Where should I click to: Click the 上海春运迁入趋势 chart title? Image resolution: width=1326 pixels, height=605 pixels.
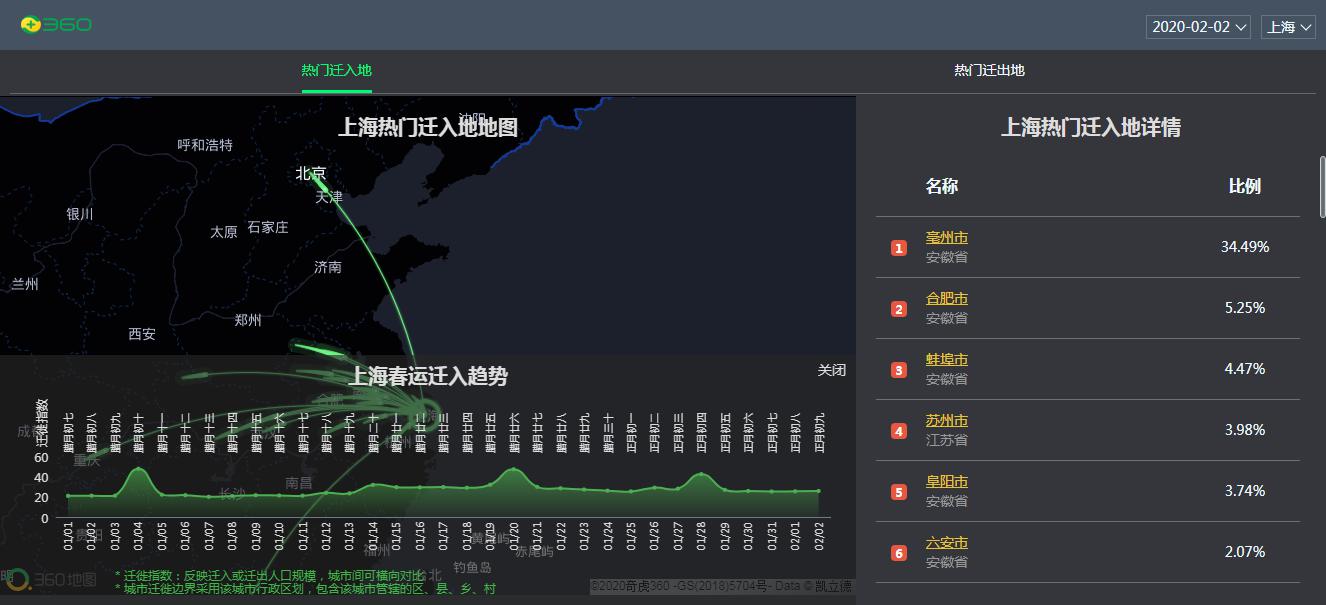click(428, 376)
